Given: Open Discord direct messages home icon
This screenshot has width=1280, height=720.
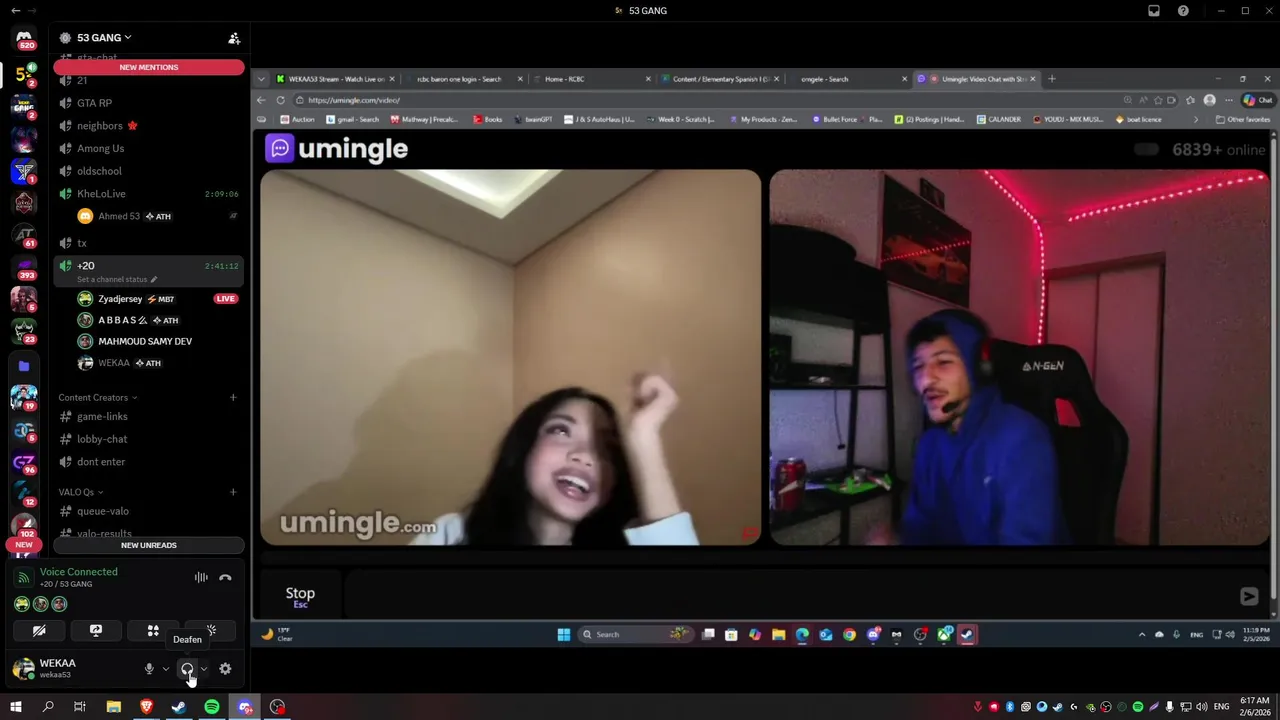Looking at the screenshot, I should 25,37.
